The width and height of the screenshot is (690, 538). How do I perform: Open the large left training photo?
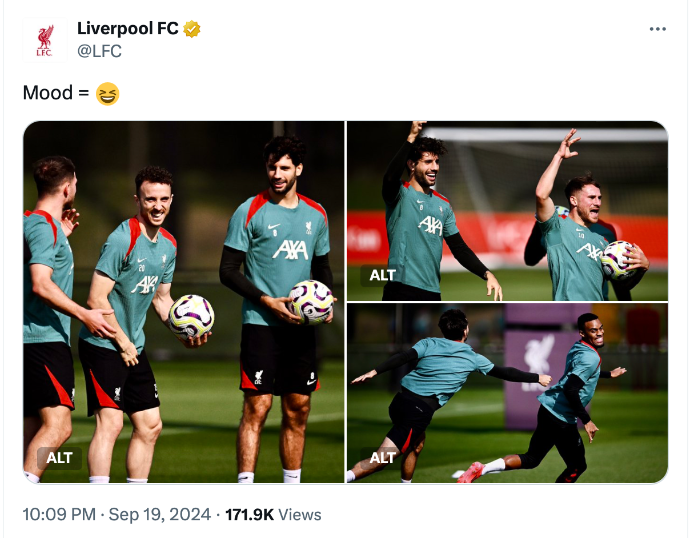(184, 302)
